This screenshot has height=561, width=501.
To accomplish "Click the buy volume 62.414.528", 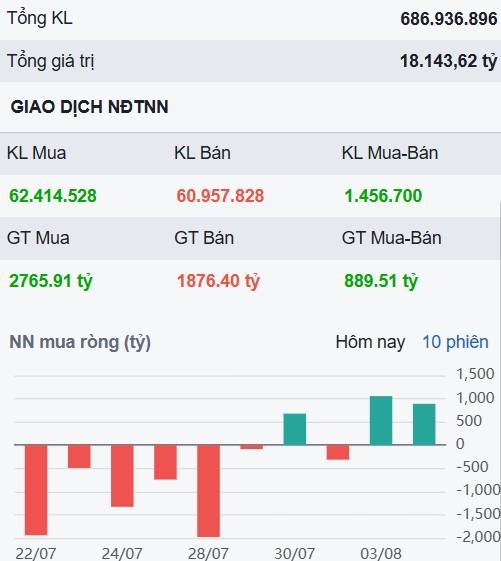I will (53, 196).
